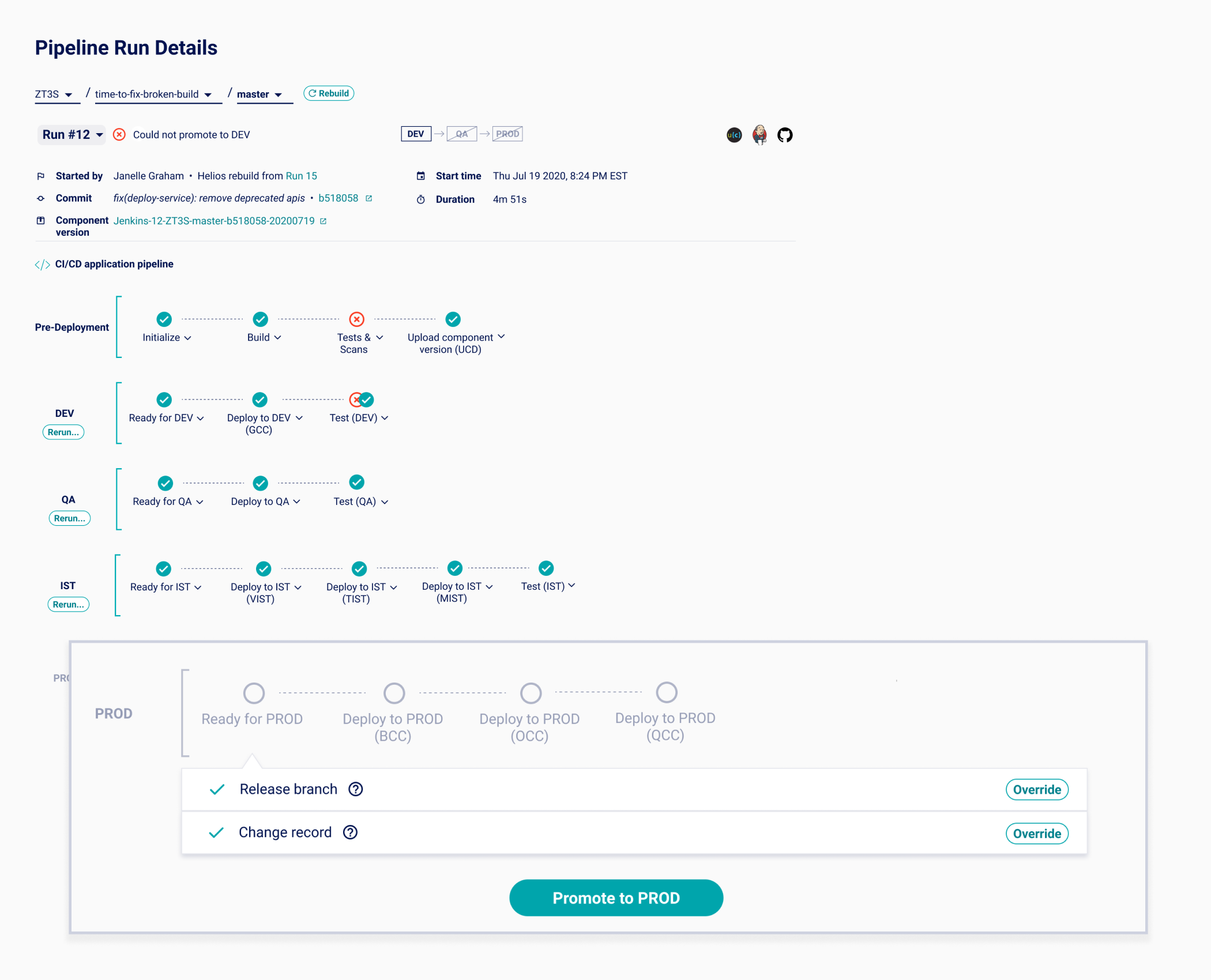The image size is (1211, 980).
Task: Open commit b518058 external link icon
Action: coord(369,198)
